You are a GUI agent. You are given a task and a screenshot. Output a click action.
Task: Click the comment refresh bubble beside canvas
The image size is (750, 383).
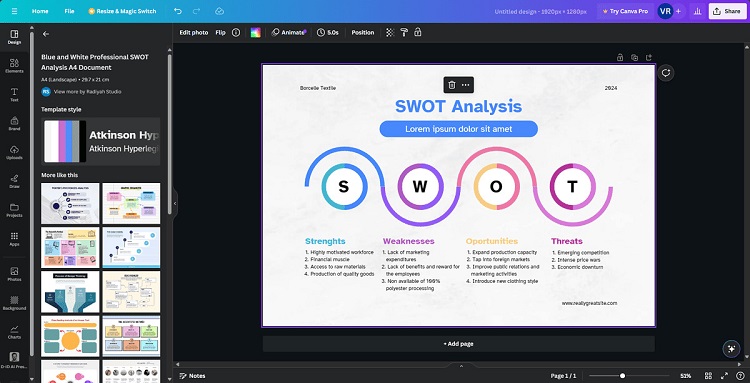point(666,73)
